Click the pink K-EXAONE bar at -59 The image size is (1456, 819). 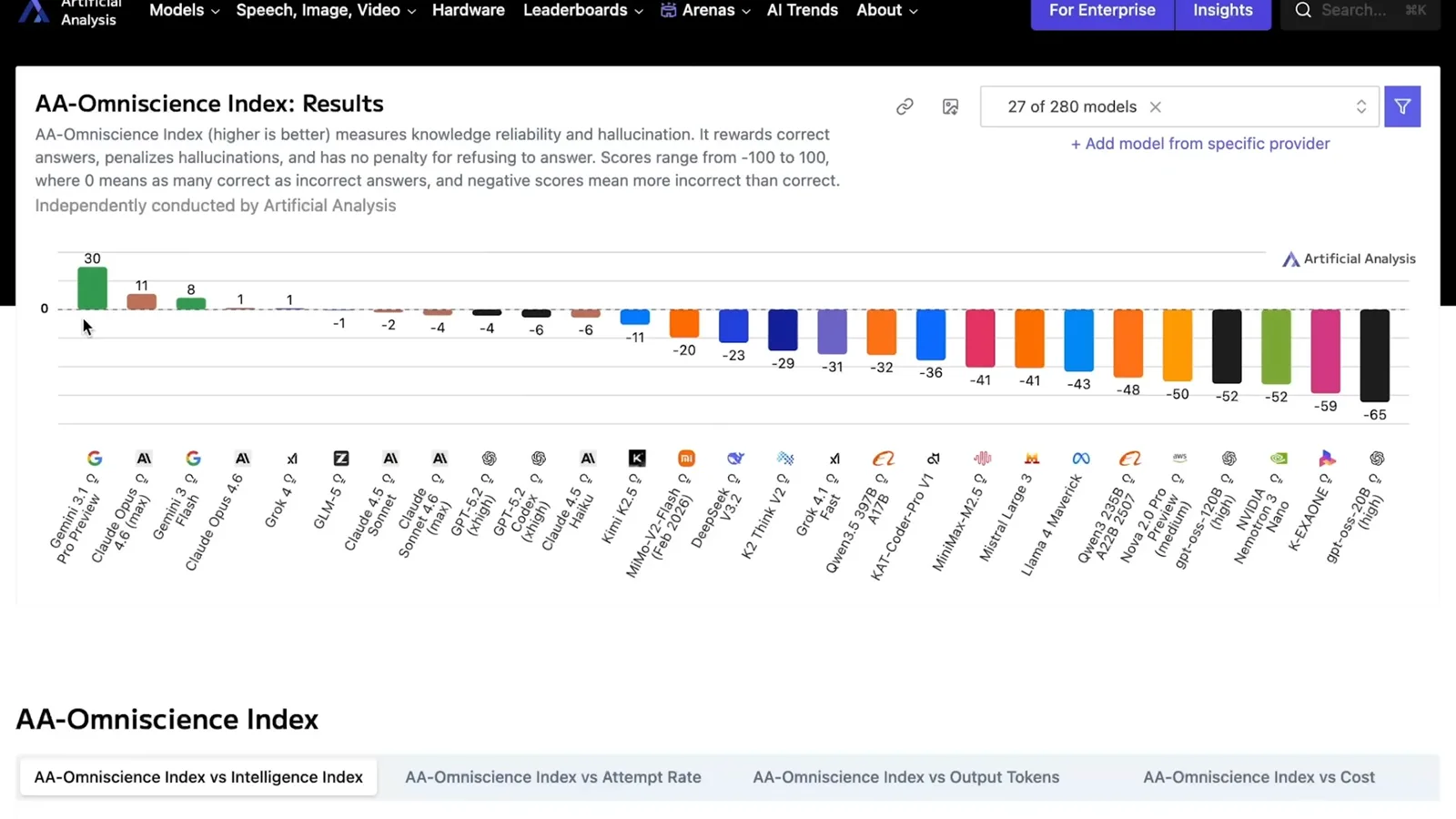(1325, 351)
